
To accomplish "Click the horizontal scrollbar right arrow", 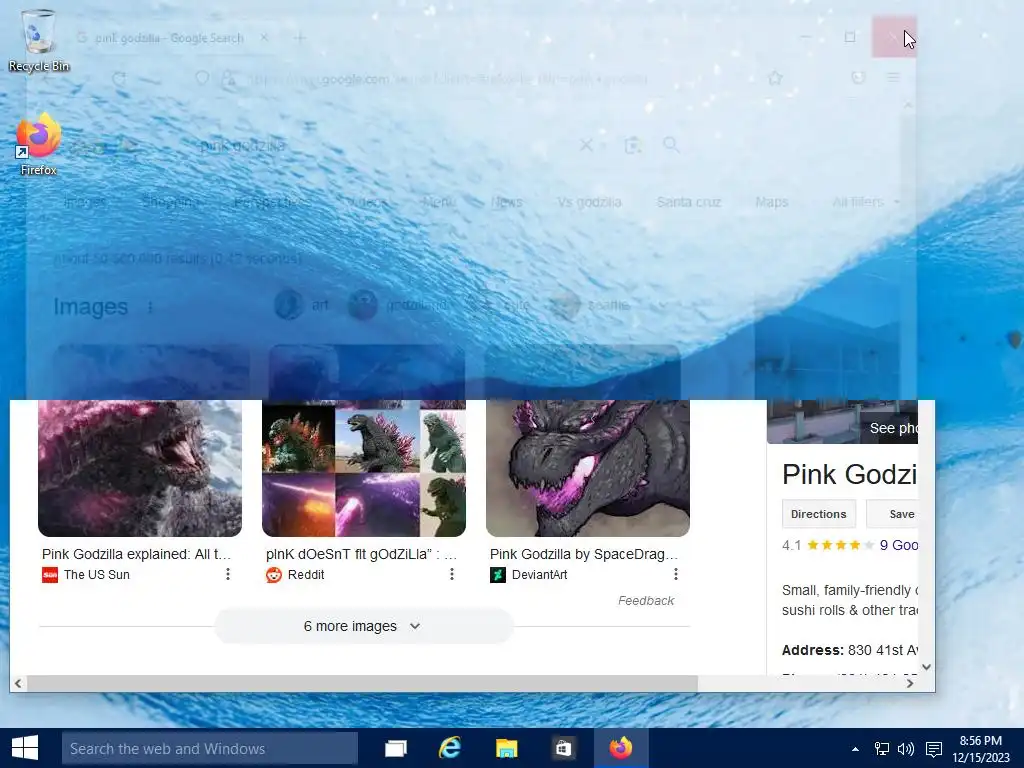I will (910, 683).
